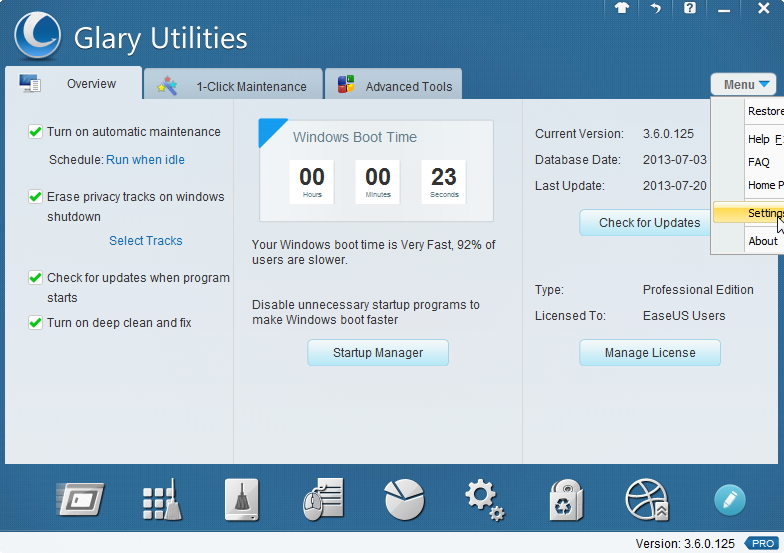Choose Help in the Menu dropdown

pyautogui.click(x=748, y=139)
